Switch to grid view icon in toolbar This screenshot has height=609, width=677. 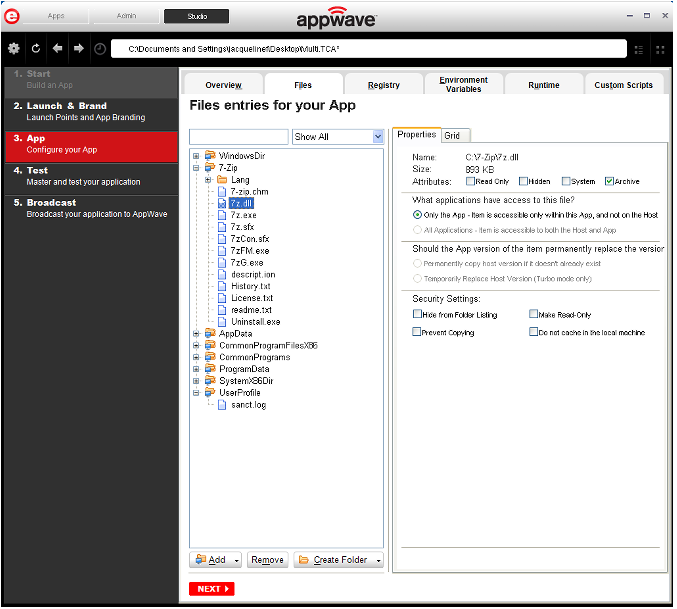[660, 50]
